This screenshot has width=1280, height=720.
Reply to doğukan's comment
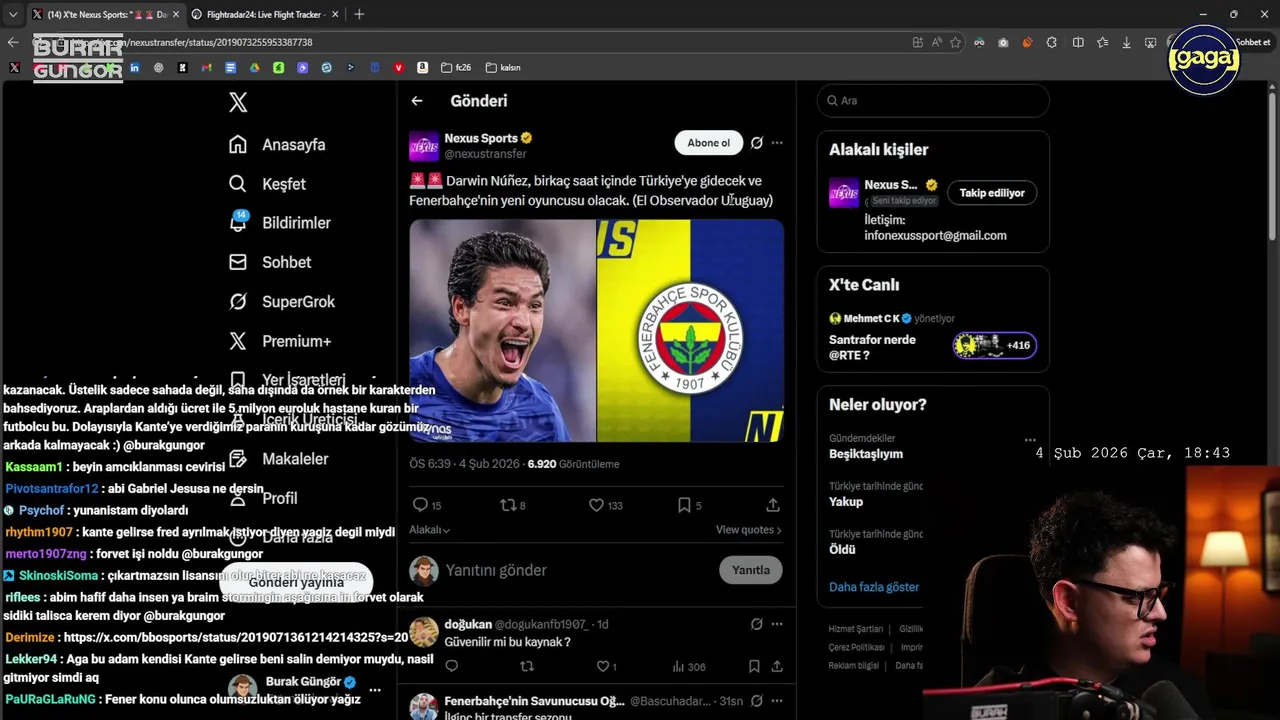(452, 666)
